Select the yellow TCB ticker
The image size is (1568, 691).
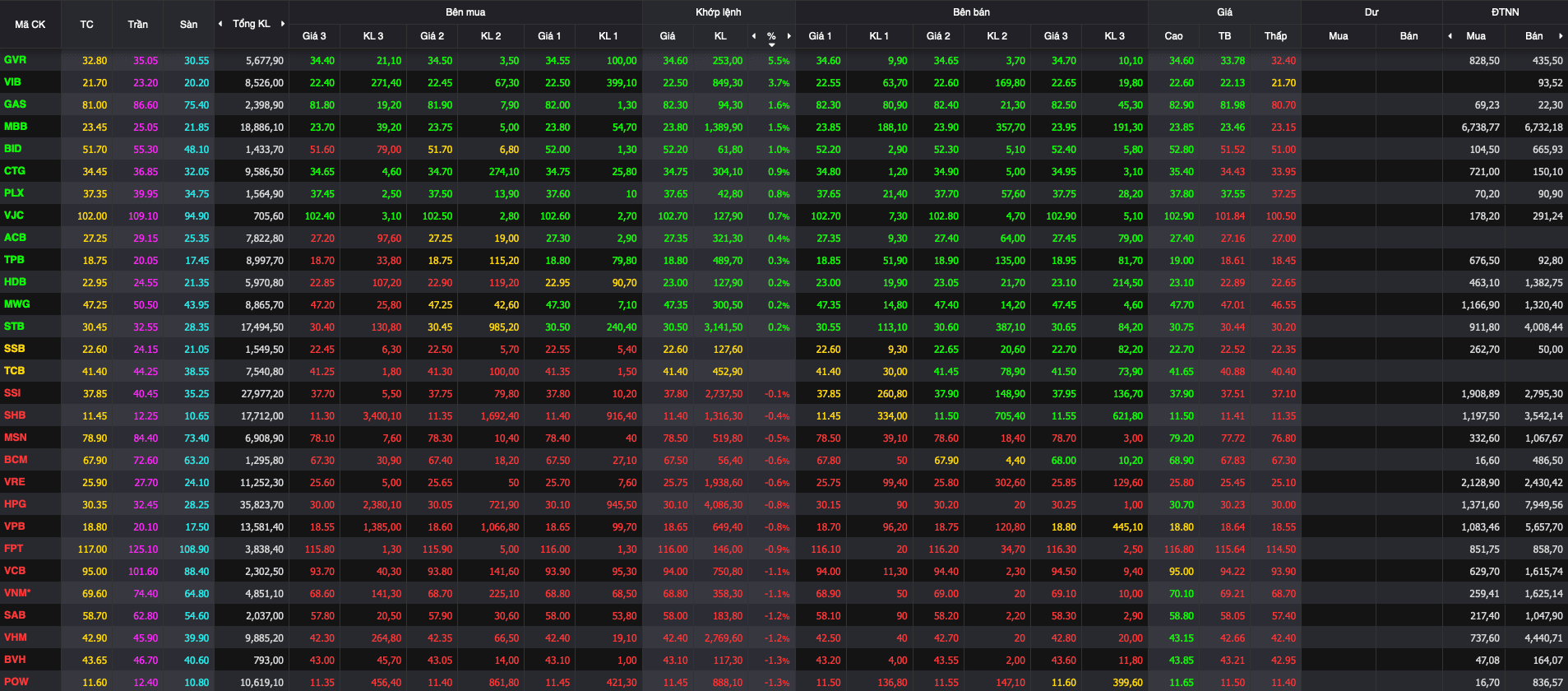[14, 371]
